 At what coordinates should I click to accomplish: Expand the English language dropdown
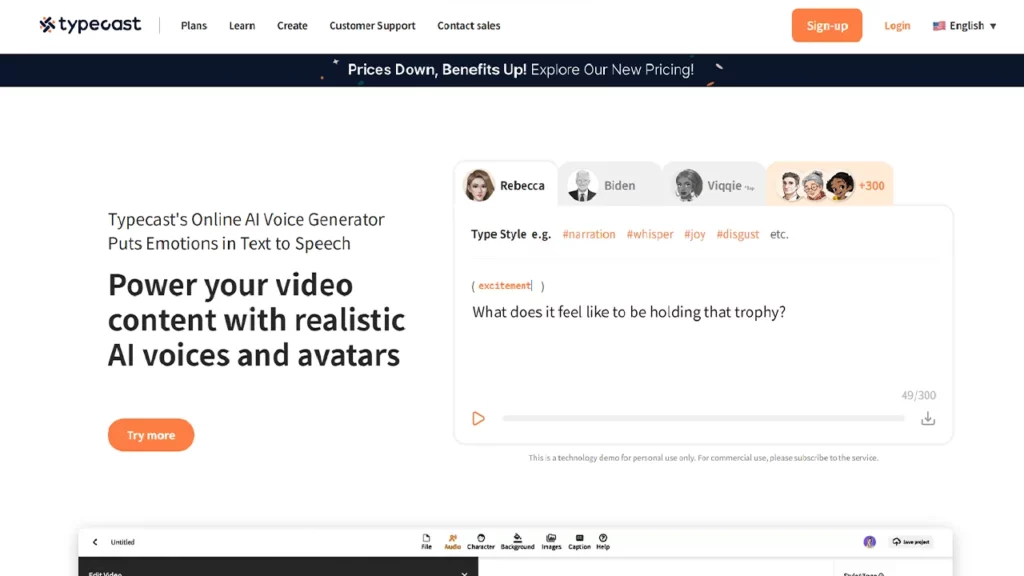[x=965, y=26]
